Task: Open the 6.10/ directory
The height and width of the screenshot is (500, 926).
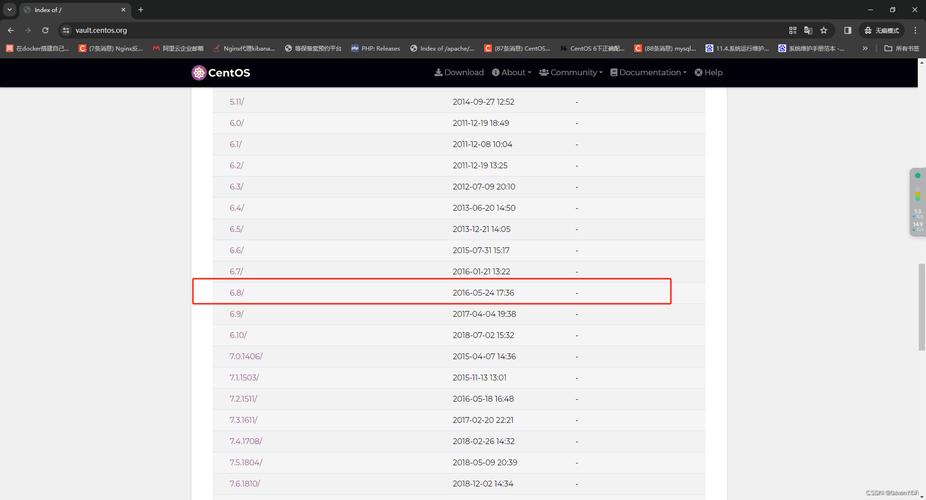Action: click(238, 335)
